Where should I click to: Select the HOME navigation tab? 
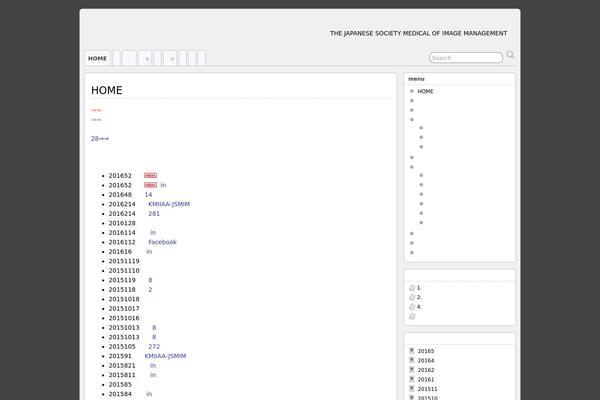click(x=97, y=58)
